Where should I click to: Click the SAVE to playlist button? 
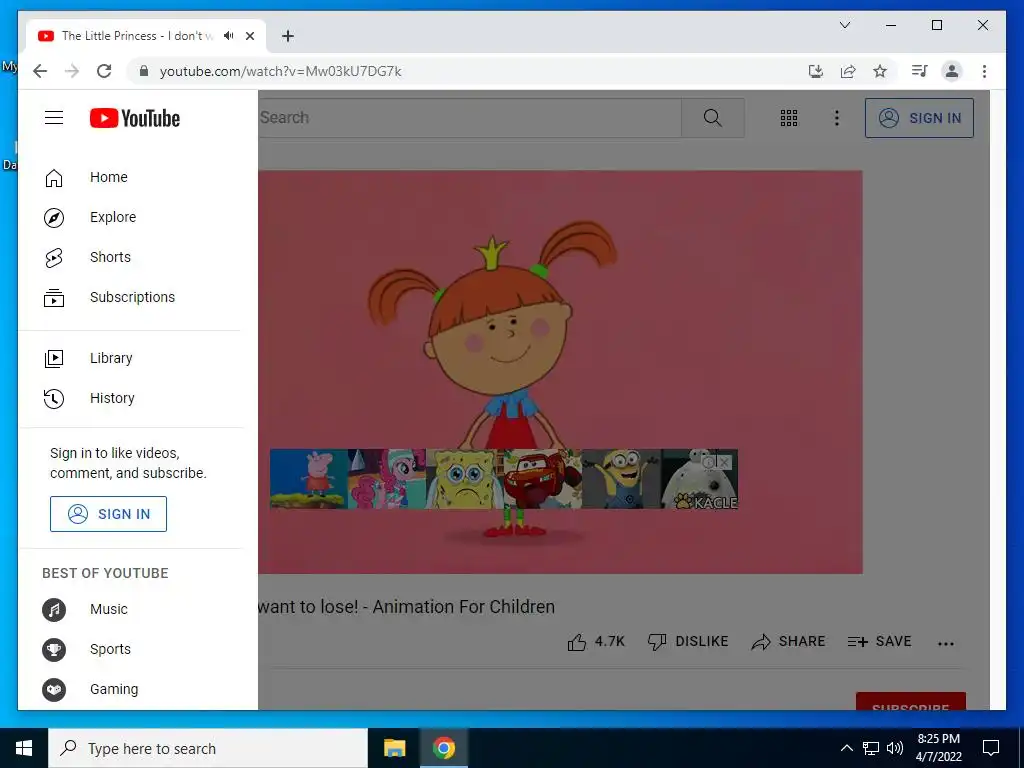(879, 642)
